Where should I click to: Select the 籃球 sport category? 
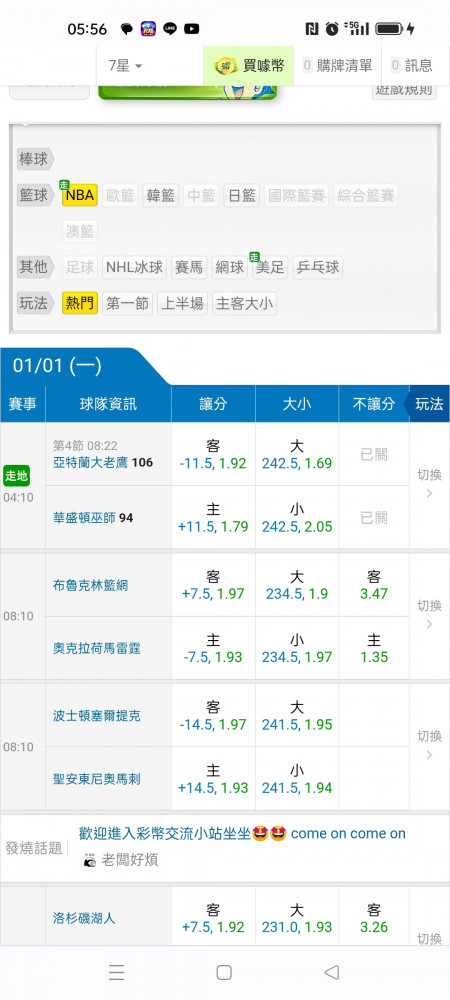click(x=34, y=195)
